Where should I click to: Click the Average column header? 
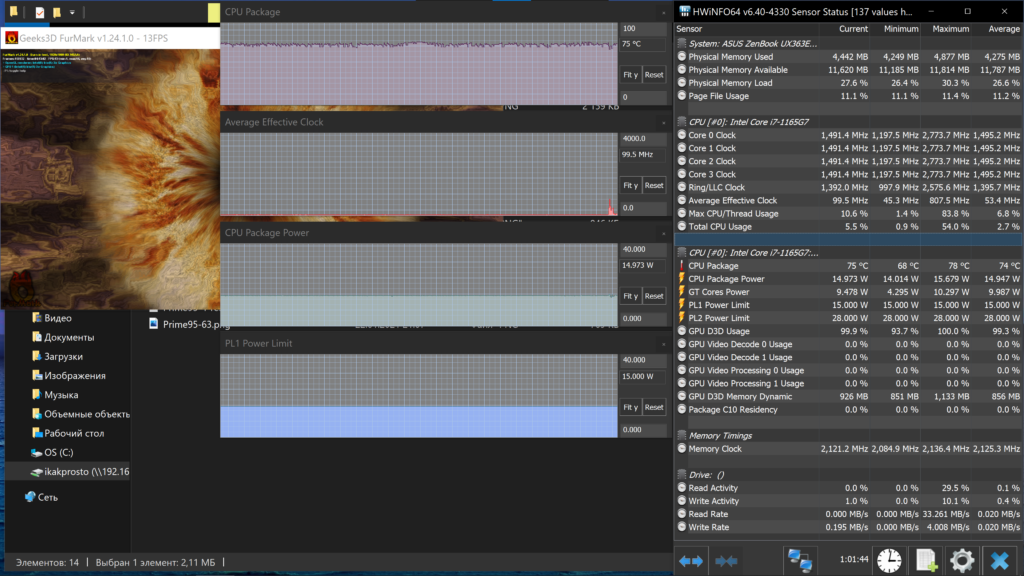1003,29
